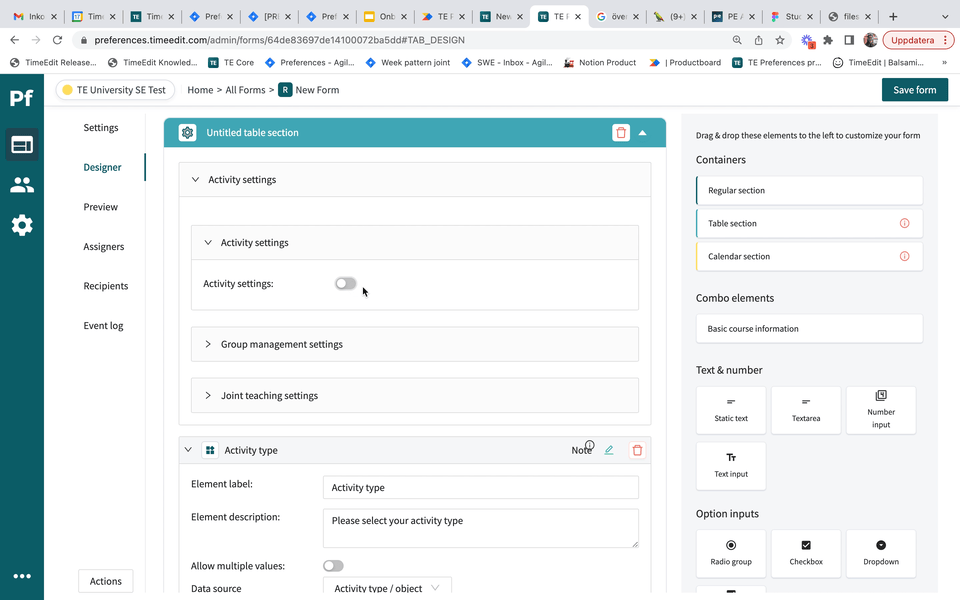
Task: Delete the Activity type element
Action: click(637, 450)
